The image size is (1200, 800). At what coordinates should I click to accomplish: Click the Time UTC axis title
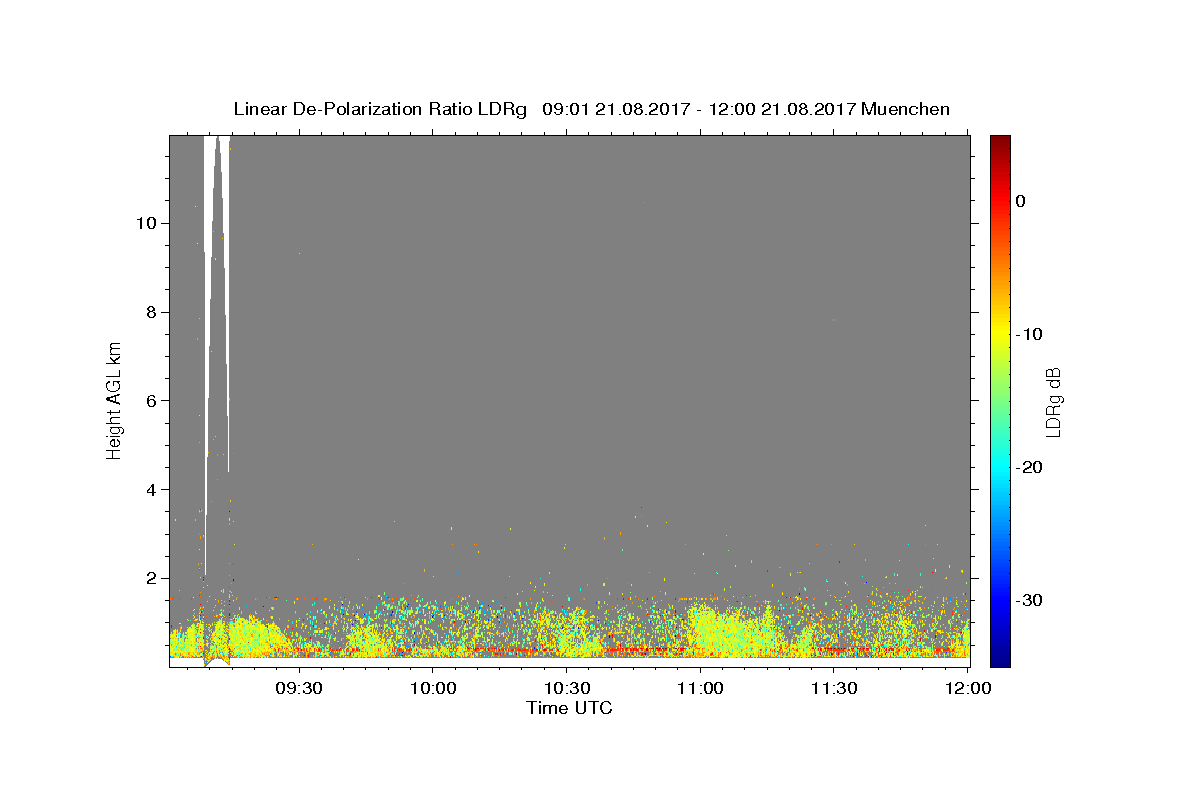[569, 708]
